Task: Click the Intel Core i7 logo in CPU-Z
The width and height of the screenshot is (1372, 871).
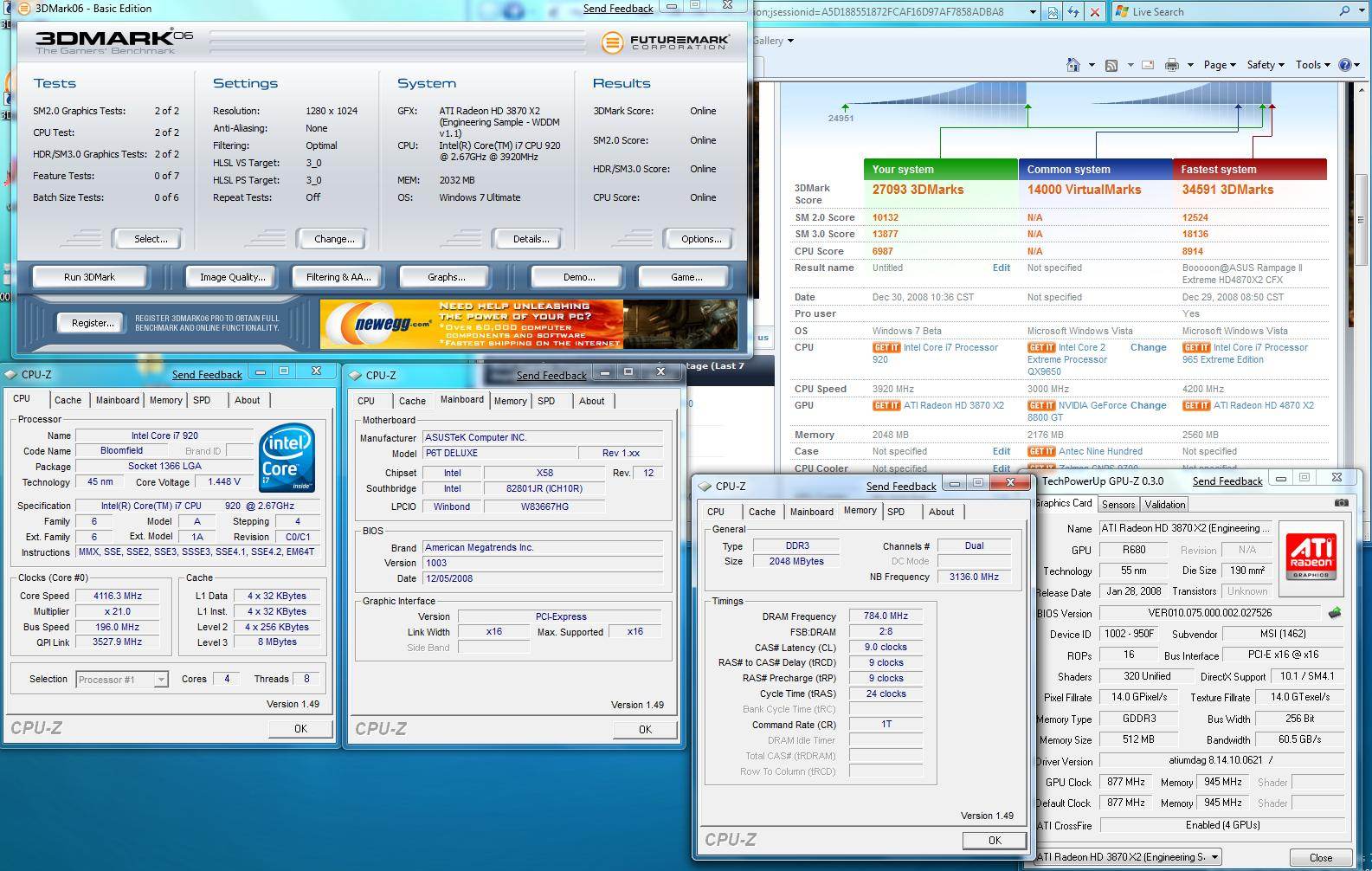Action: [x=287, y=458]
